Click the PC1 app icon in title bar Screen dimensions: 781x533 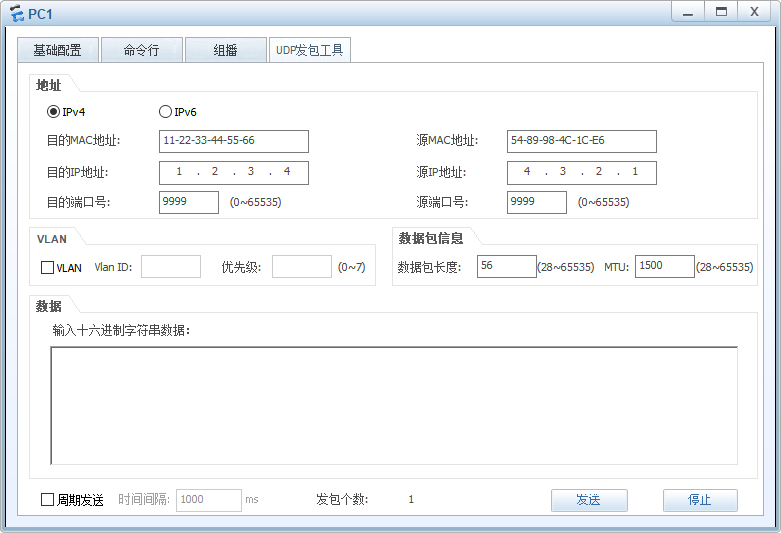pos(17,13)
